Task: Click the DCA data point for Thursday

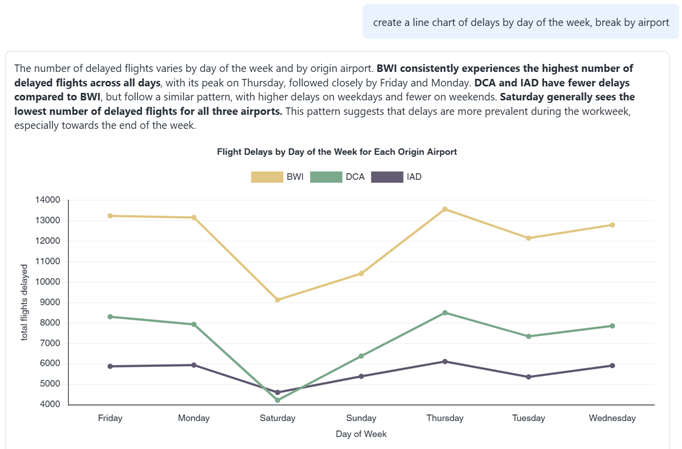Action: pos(445,313)
